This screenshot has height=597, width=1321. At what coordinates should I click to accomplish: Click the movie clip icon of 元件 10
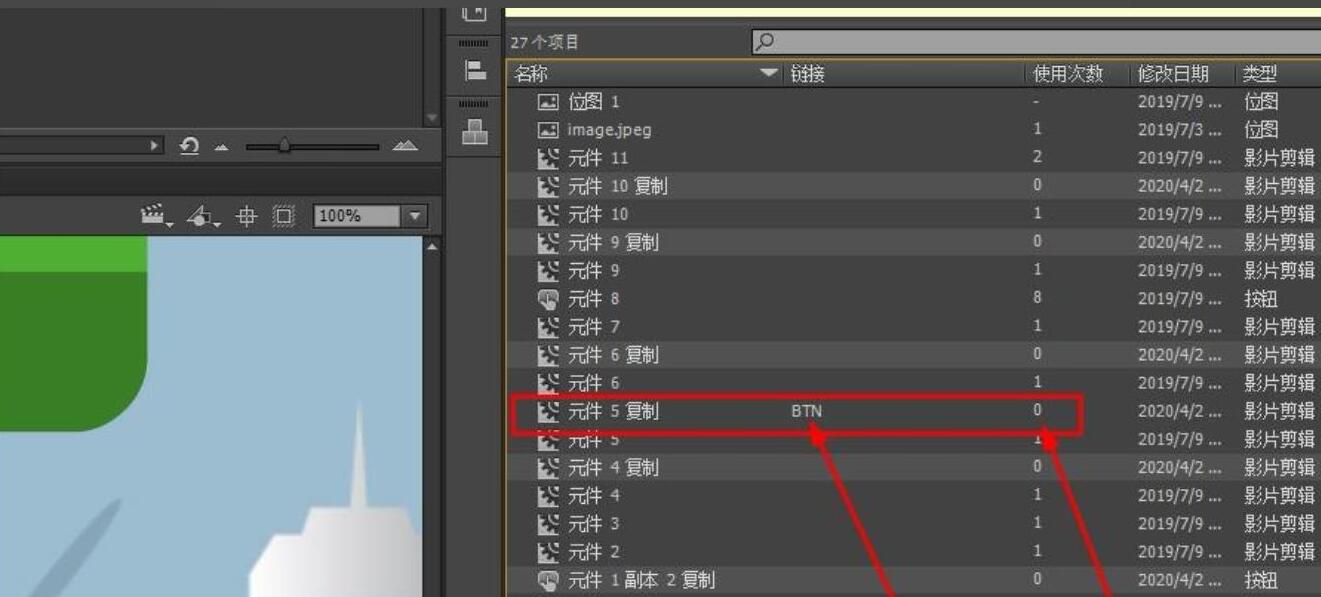pos(548,214)
